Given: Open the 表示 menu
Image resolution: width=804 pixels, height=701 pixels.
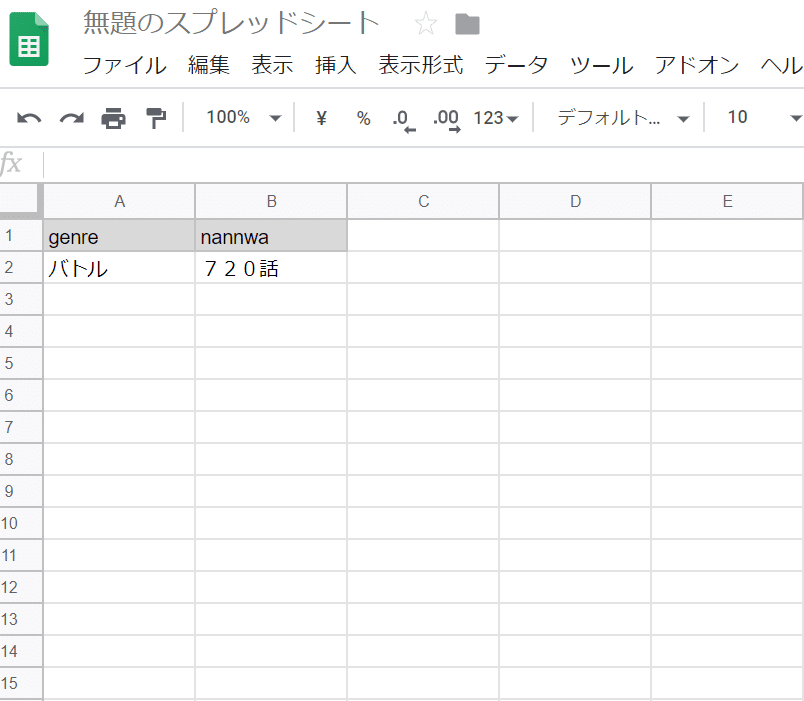Looking at the screenshot, I should pos(272,65).
